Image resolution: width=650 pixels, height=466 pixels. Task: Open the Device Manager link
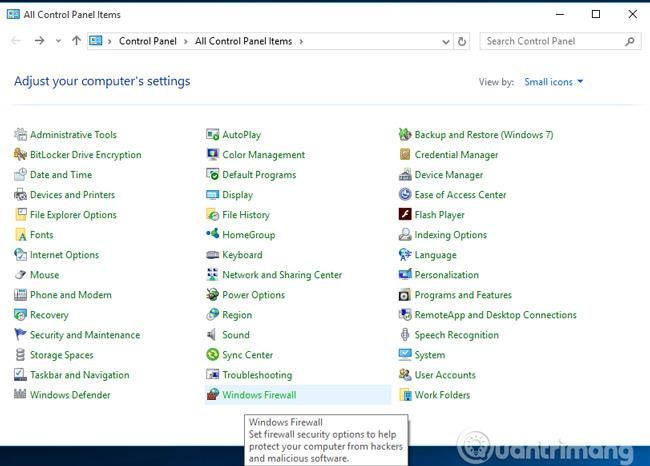click(449, 175)
